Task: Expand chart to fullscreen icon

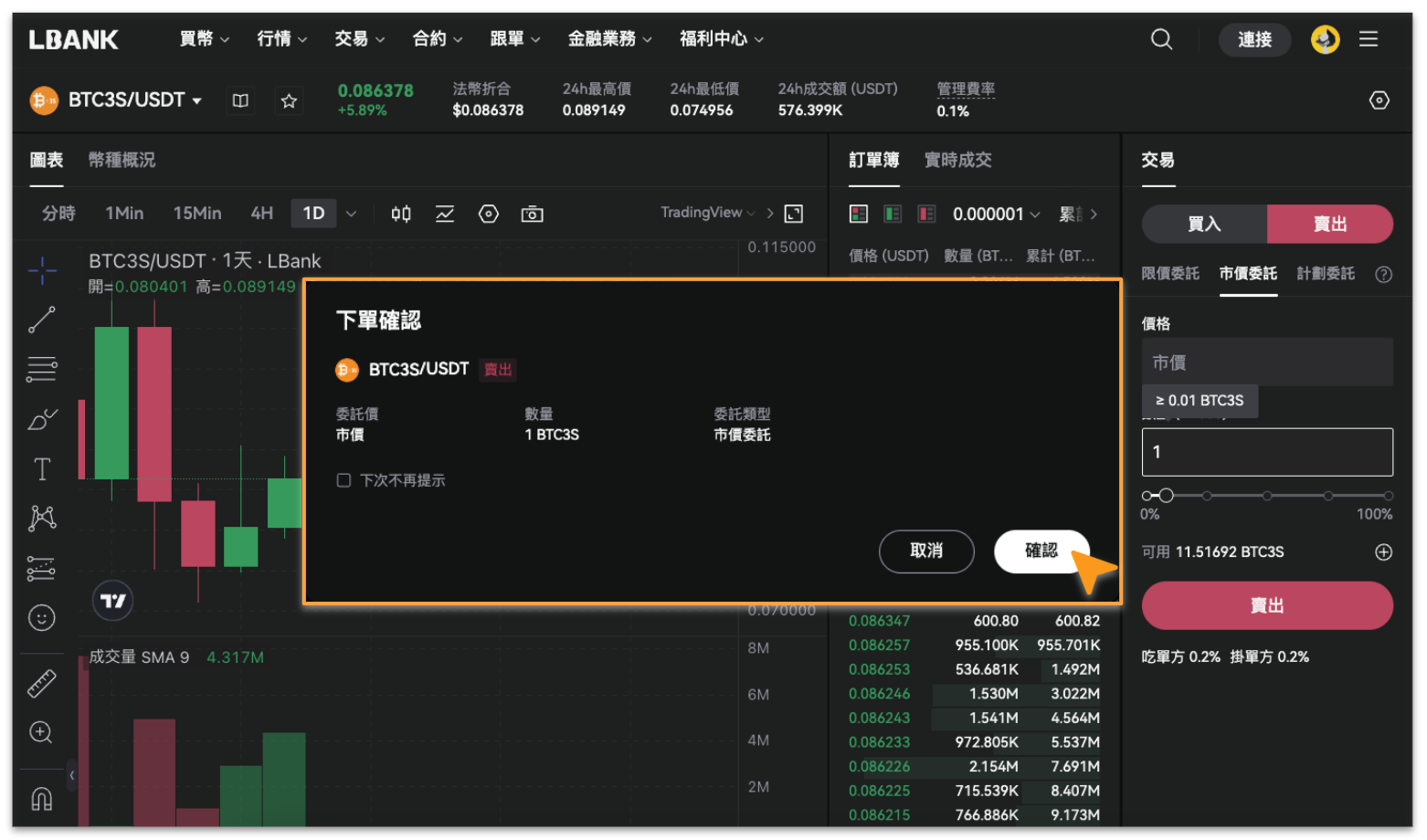Action: tap(794, 214)
